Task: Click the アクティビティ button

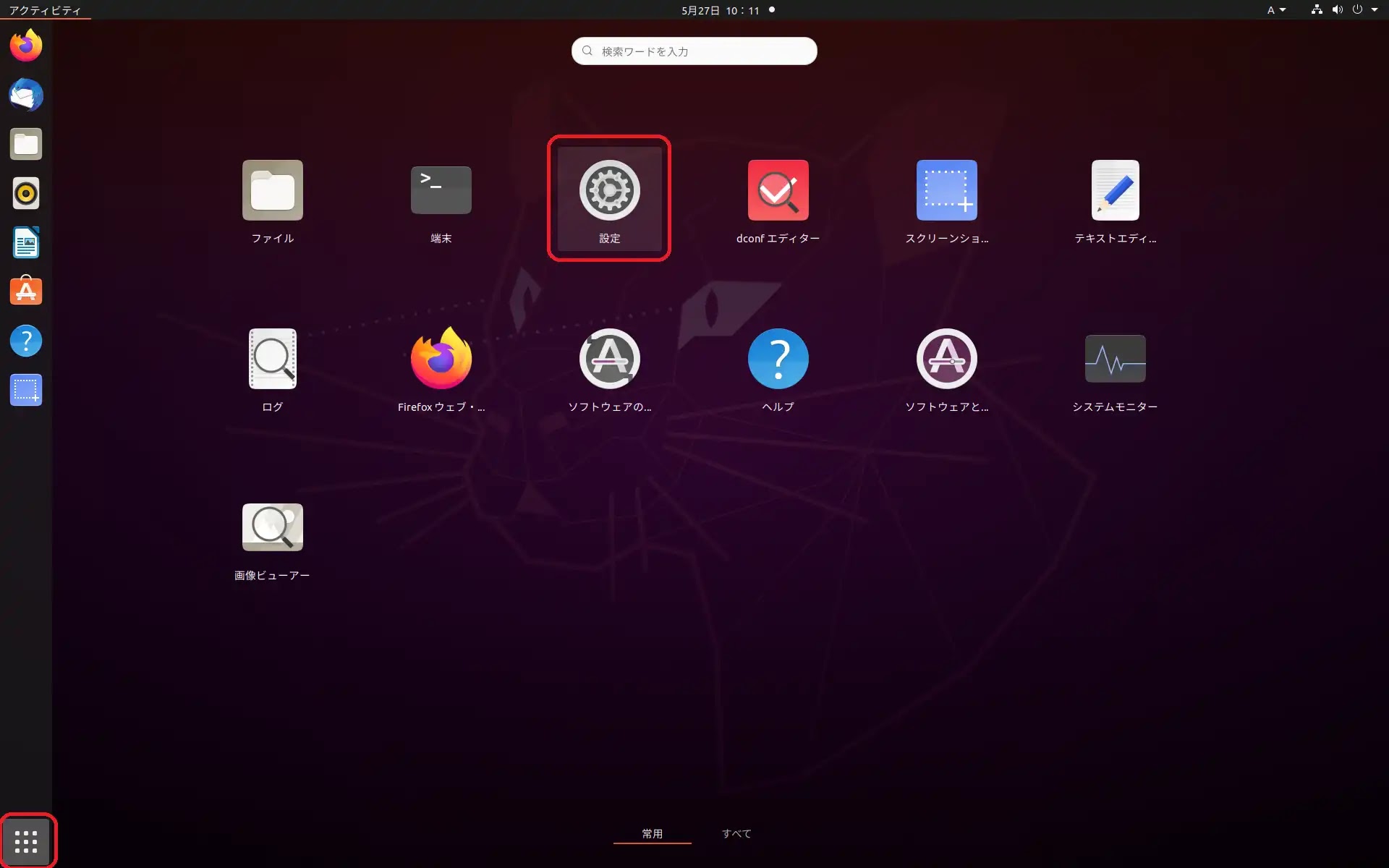Action: coord(45,10)
